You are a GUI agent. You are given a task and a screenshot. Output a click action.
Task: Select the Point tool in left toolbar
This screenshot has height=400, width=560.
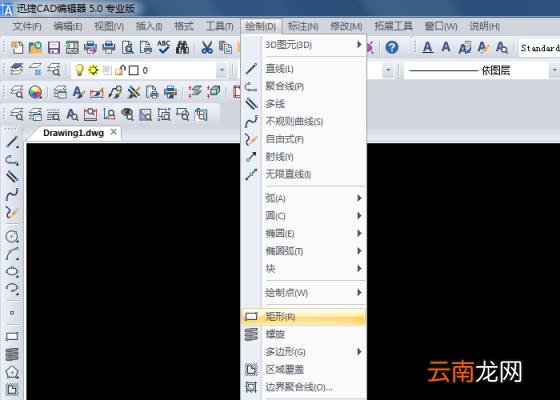tap(12, 313)
